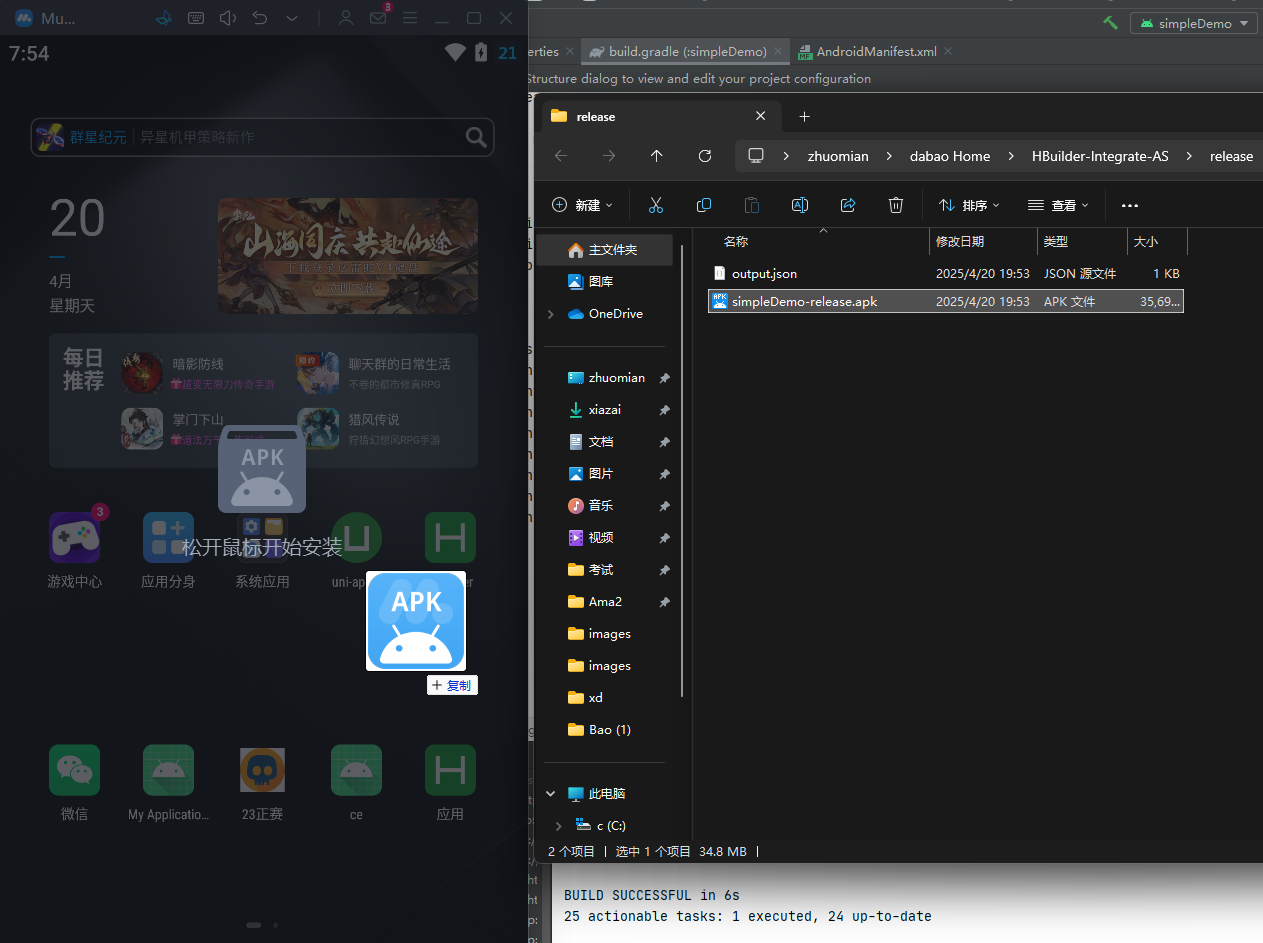Open the Game Center app icon
This screenshot has width=1263, height=943.
75,538
